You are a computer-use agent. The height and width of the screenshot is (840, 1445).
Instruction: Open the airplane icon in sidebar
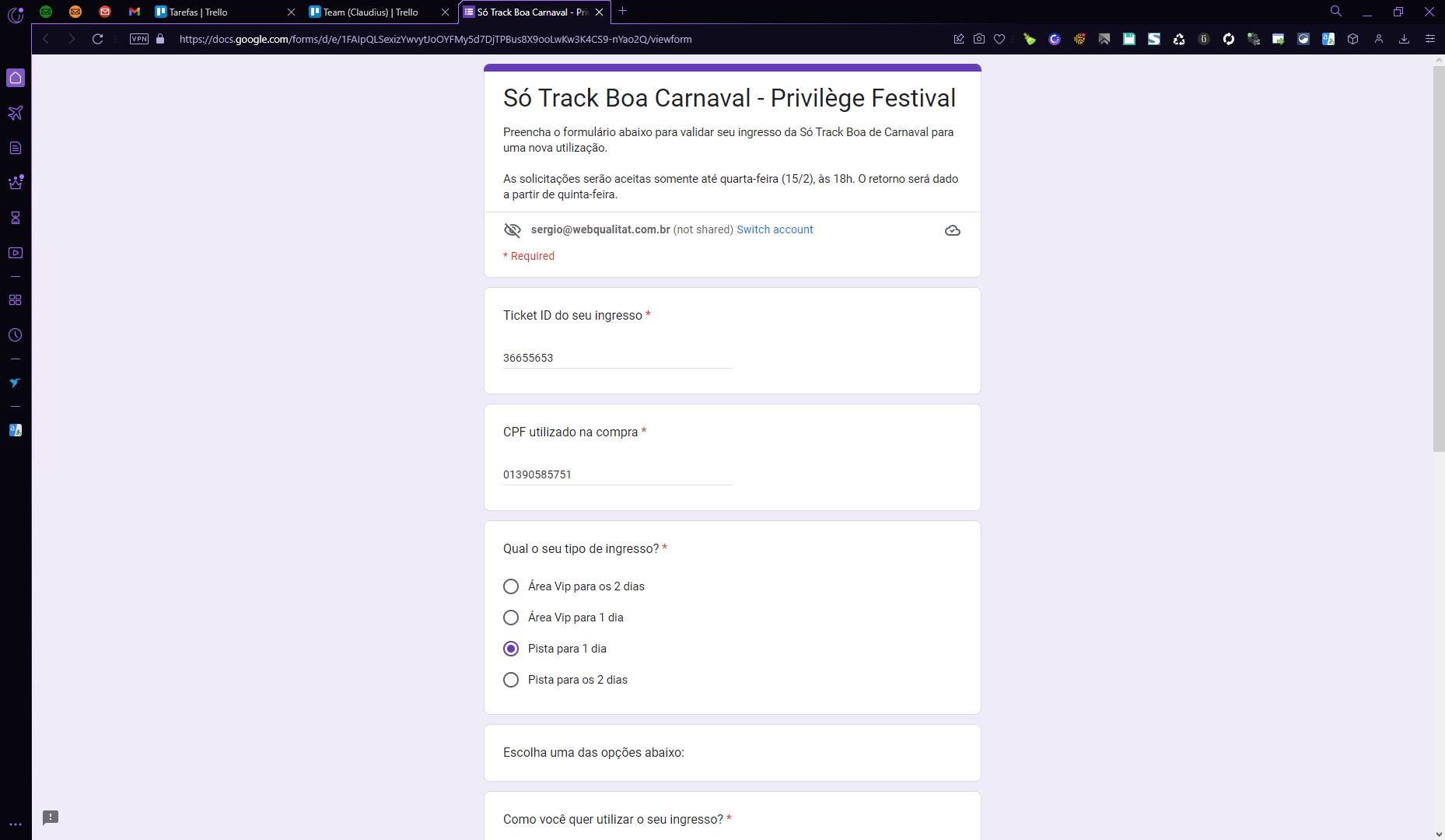click(x=16, y=113)
